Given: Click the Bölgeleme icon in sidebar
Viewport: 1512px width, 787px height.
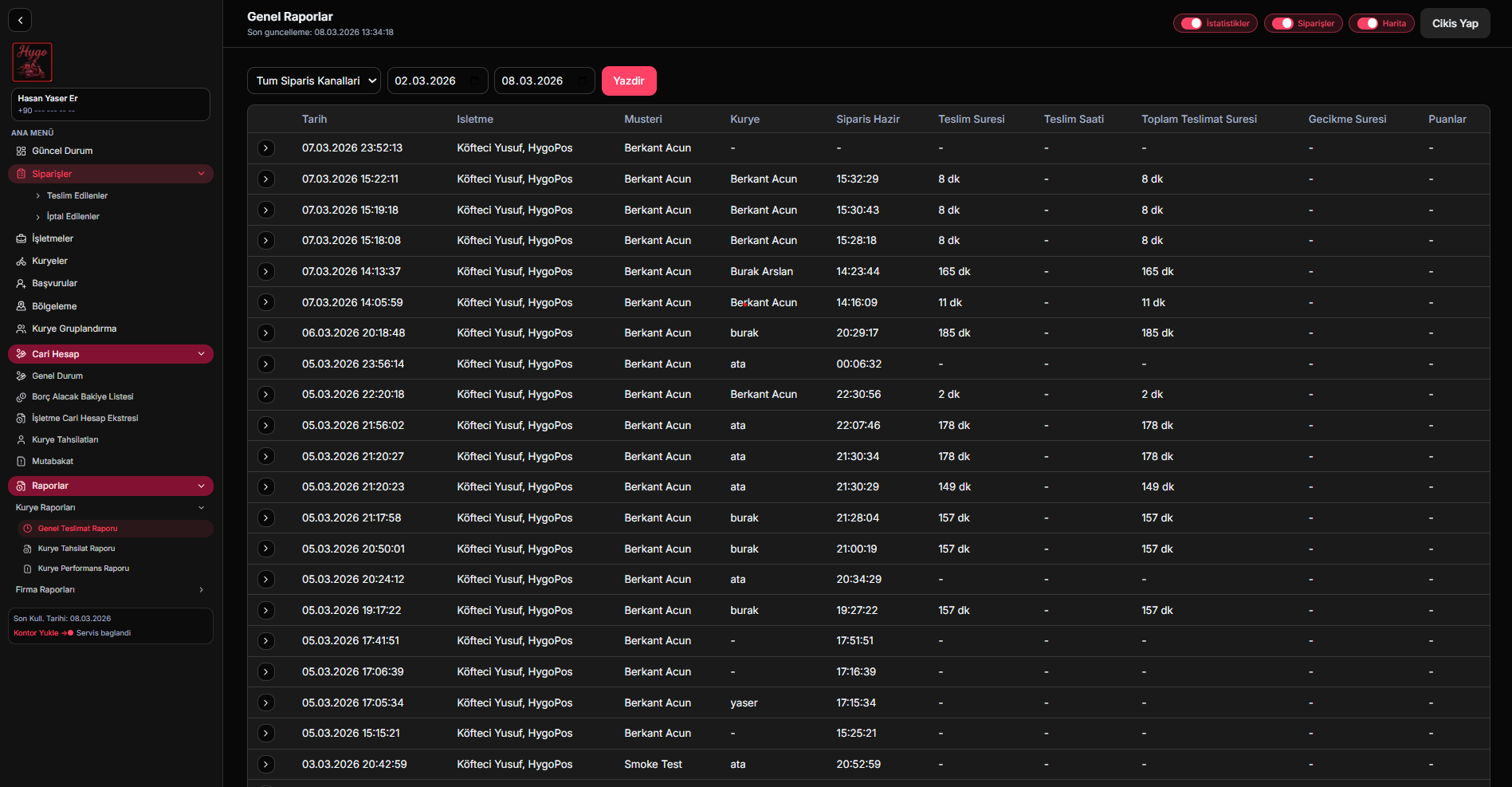Looking at the screenshot, I should pos(22,306).
